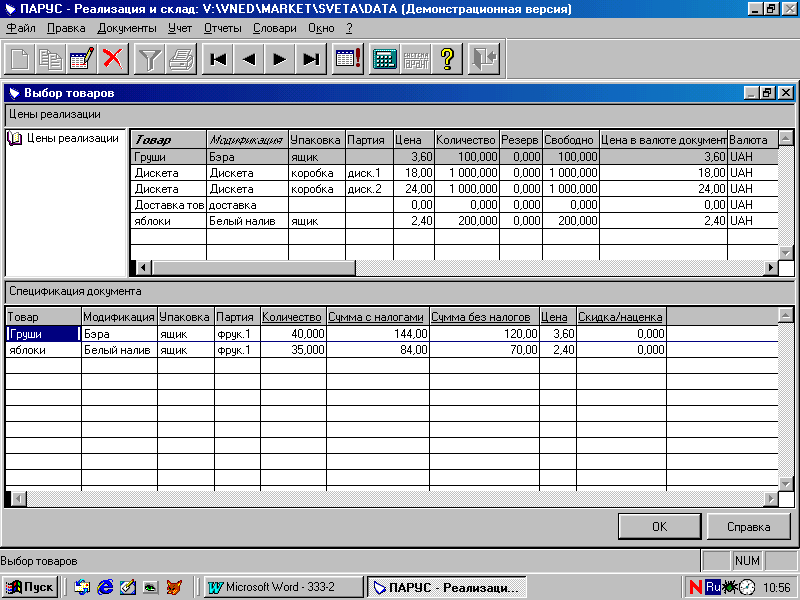Click price grid horizontal scrollbar thumb
800x600 pixels.
click(254, 267)
